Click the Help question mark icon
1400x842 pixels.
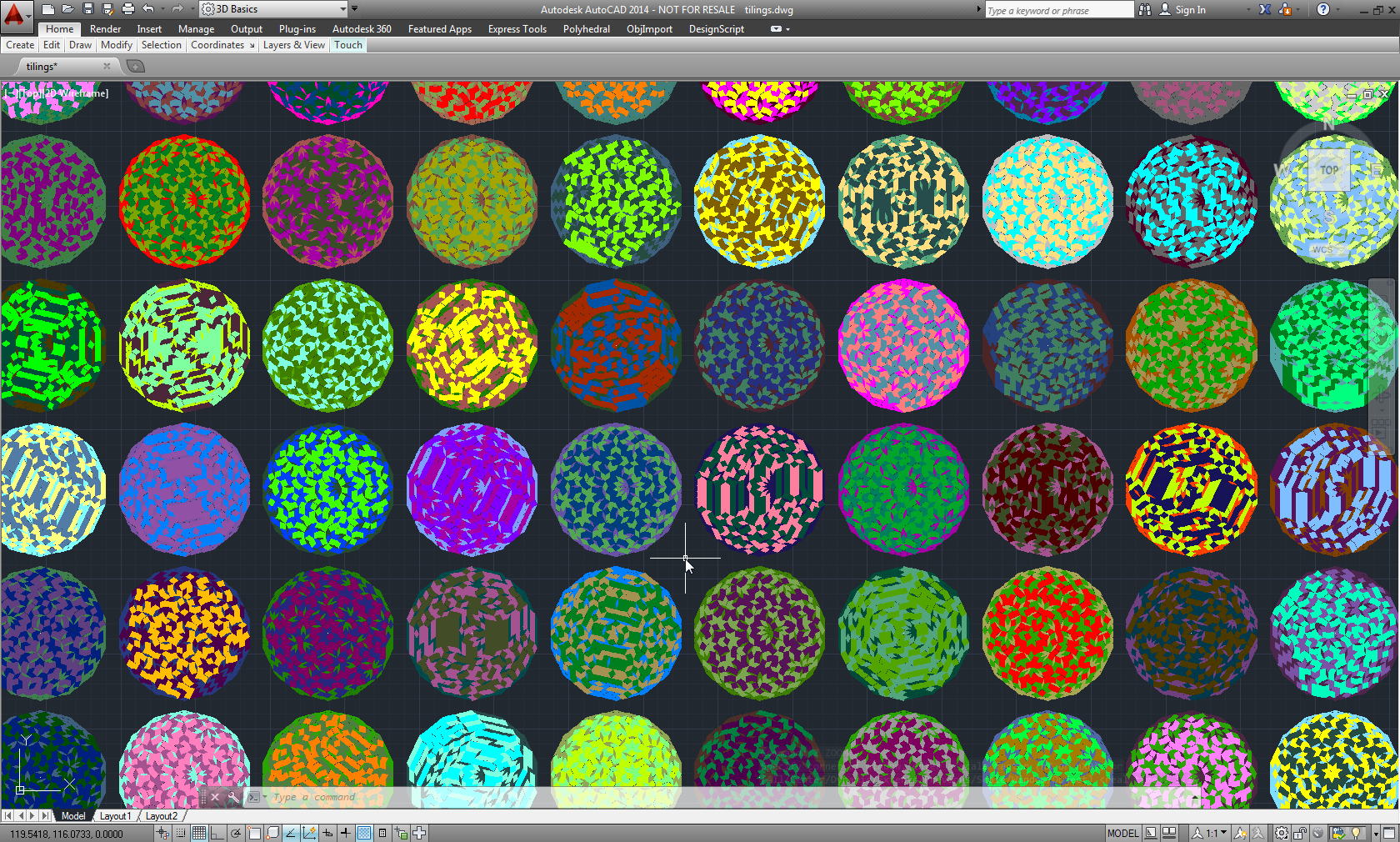1323,9
